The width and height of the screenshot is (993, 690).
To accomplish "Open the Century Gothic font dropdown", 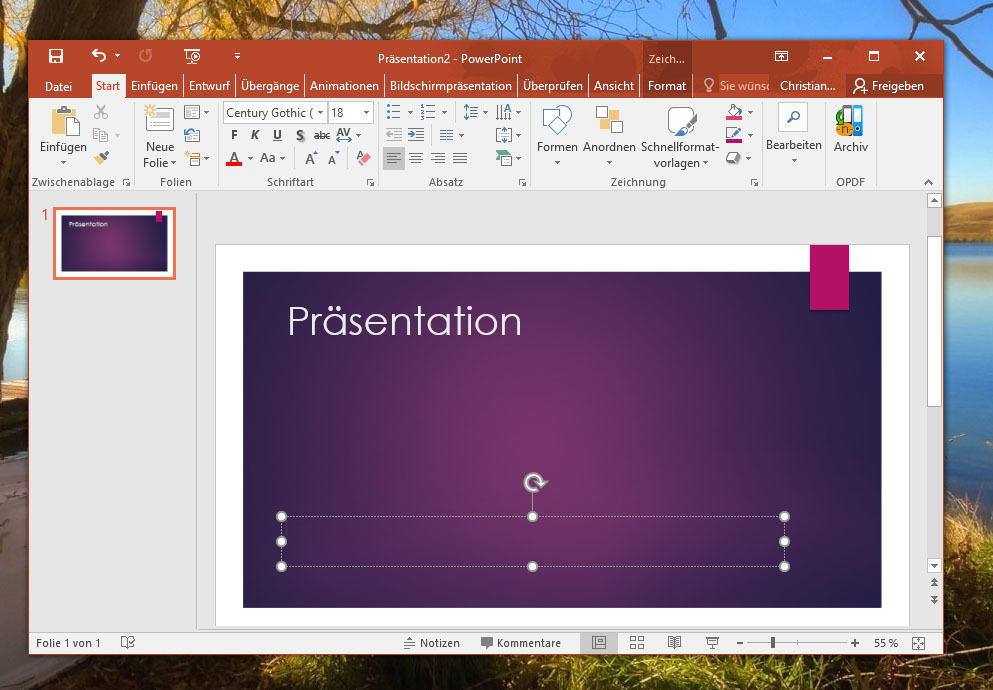I will click(320, 113).
